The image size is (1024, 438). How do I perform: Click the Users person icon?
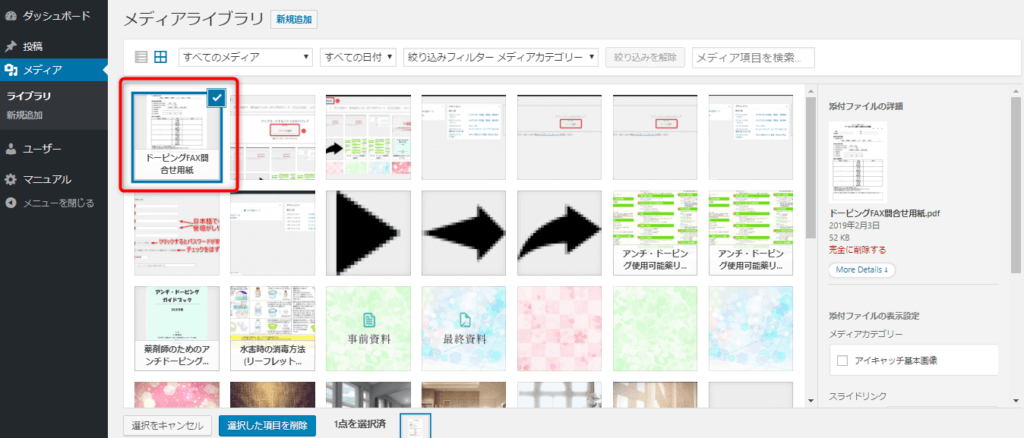11,149
